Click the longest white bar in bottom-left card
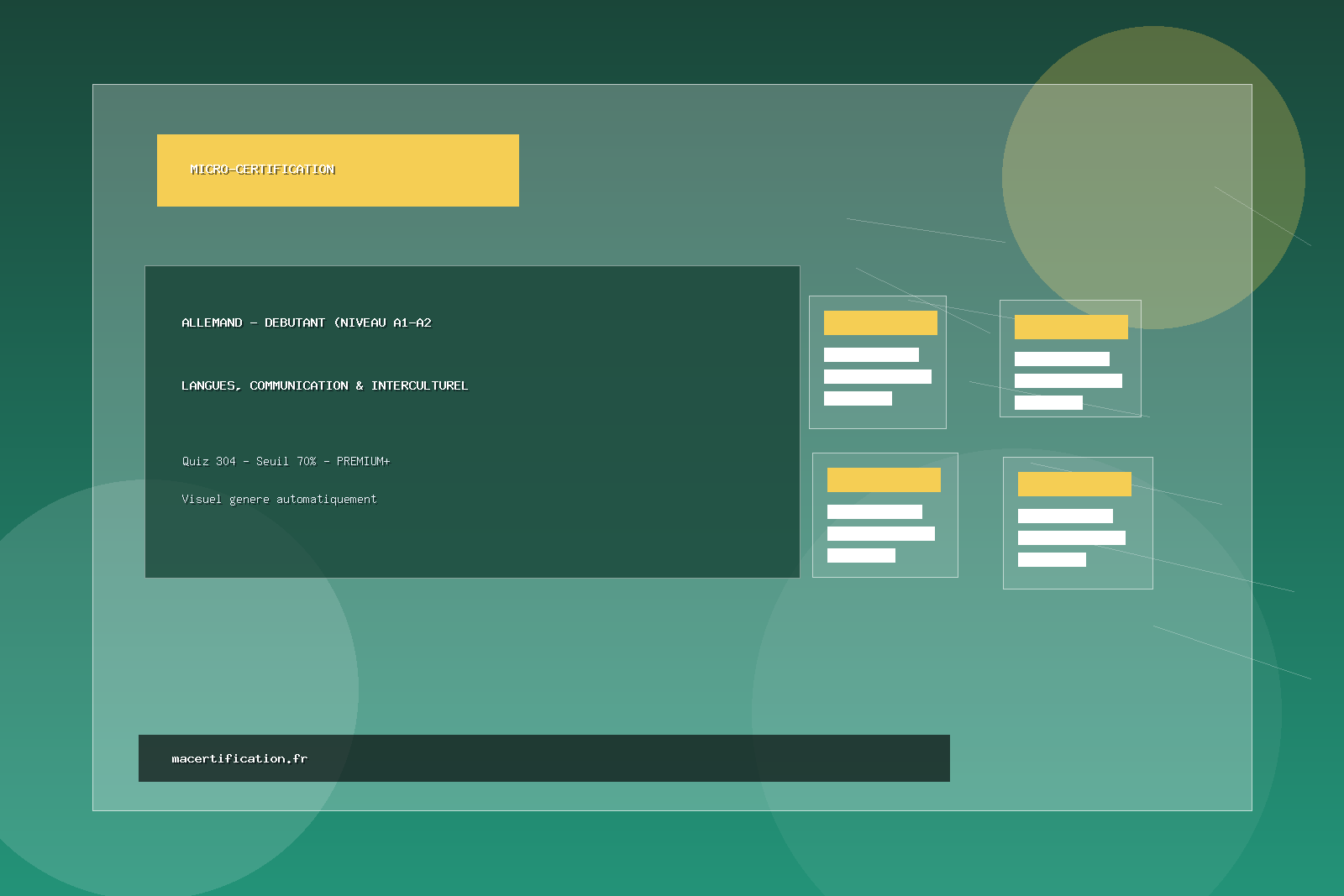Viewport: 1344px width, 896px height. (880, 533)
